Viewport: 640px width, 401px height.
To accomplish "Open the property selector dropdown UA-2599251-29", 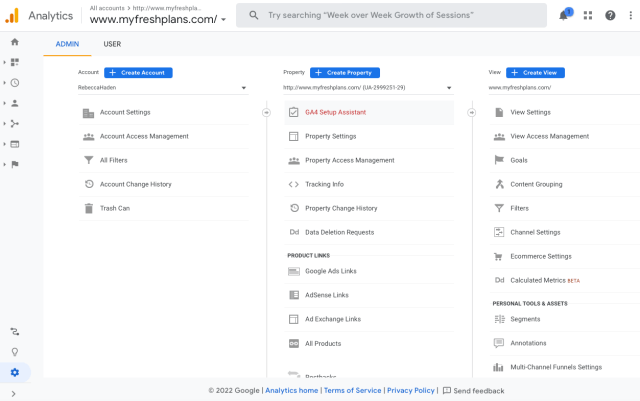I will (x=368, y=88).
